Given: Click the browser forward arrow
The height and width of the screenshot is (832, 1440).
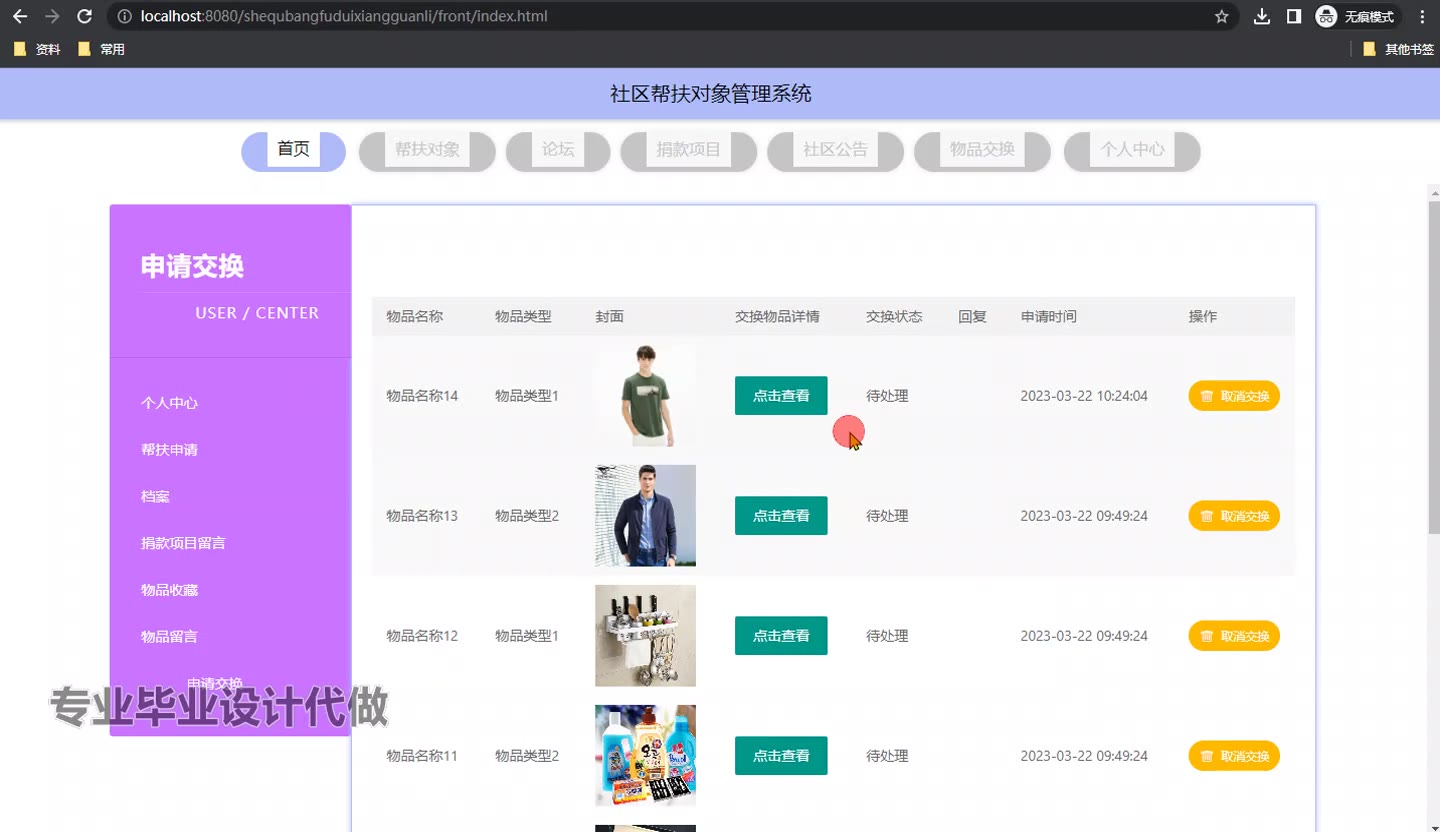Looking at the screenshot, I should 52,16.
